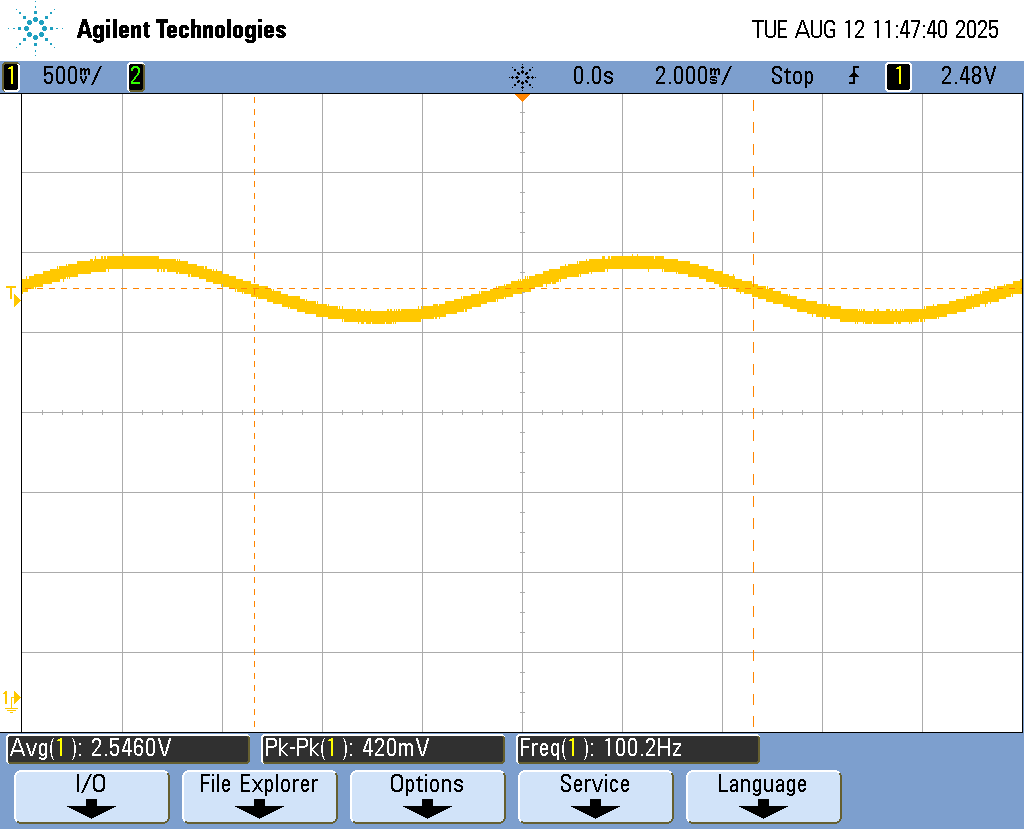Select the right gray dashed cursor line

753,500
